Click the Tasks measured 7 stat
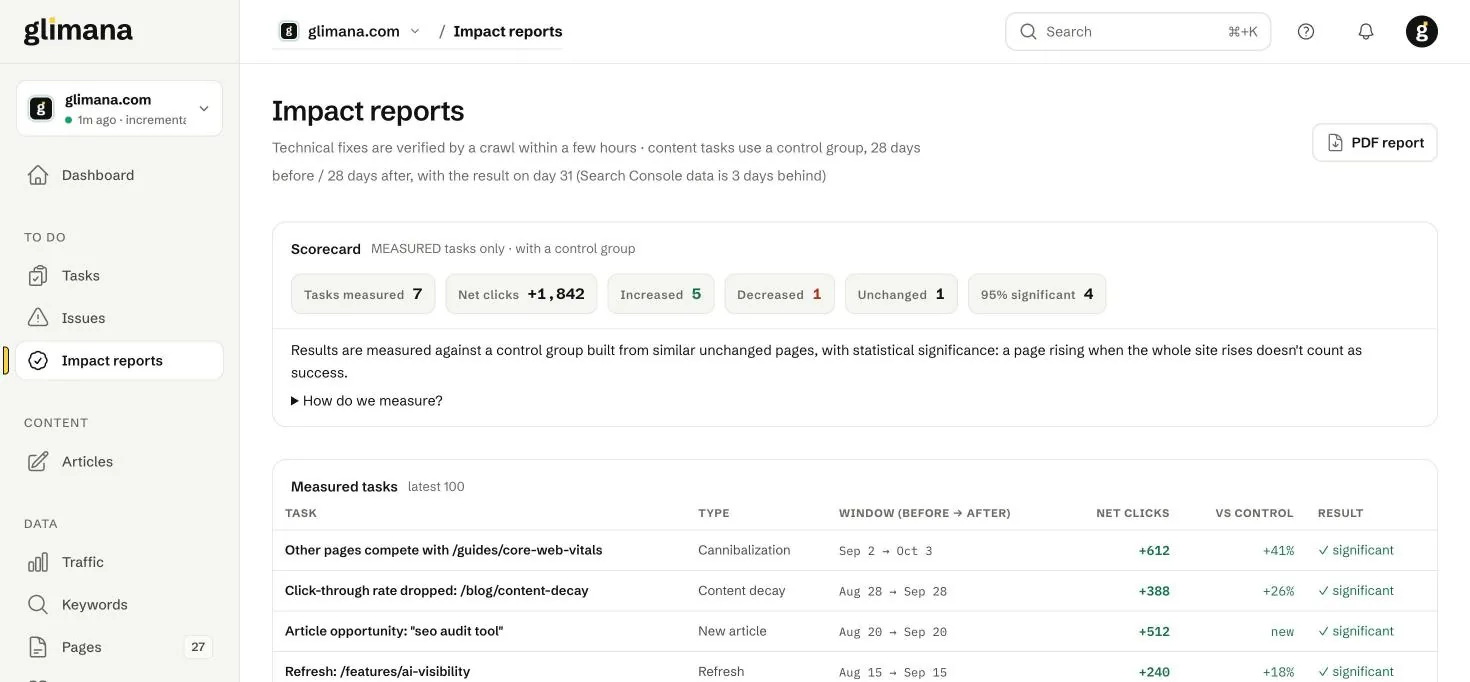This screenshot has width=1470, height=682. coord(363,294)
